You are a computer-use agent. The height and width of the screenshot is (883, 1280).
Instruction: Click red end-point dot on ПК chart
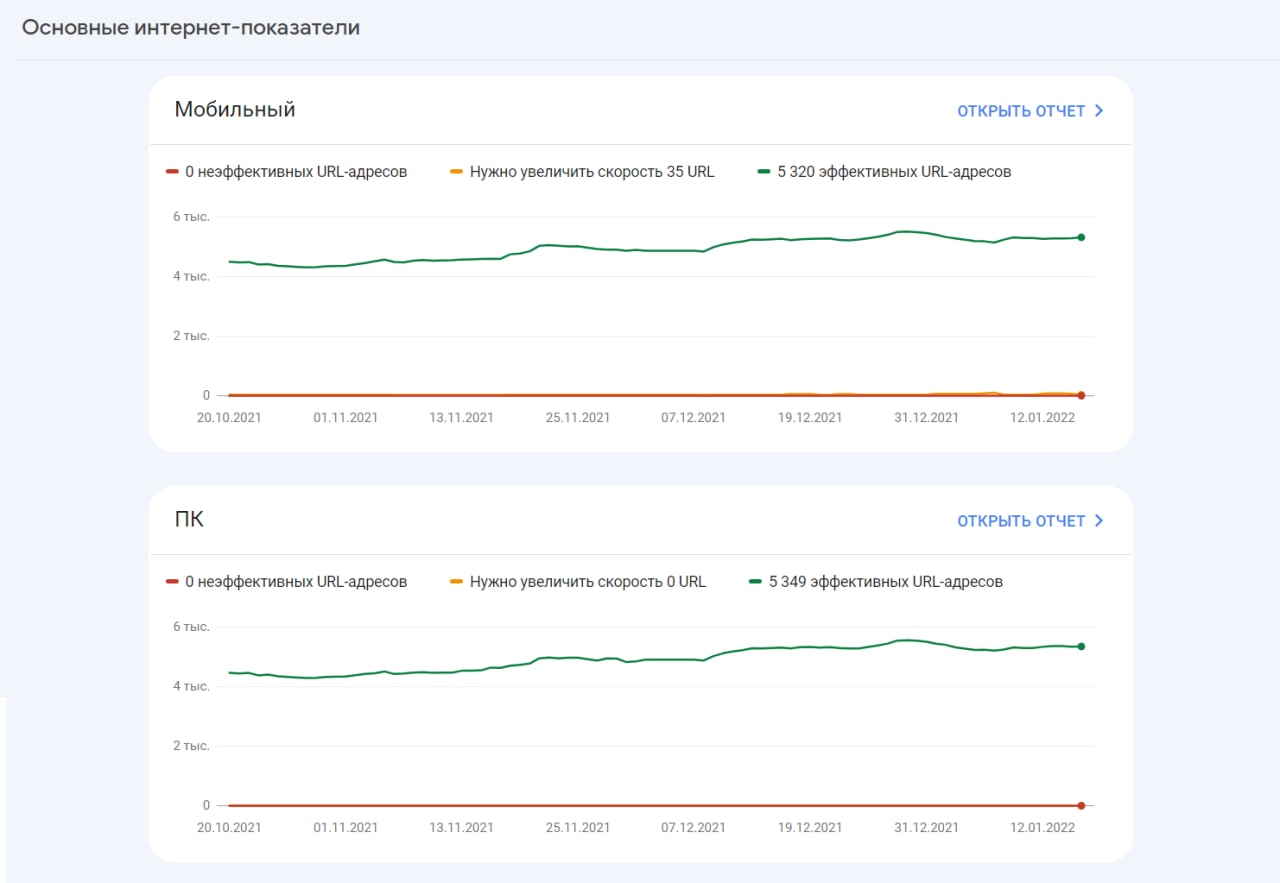click(1081, 805)
